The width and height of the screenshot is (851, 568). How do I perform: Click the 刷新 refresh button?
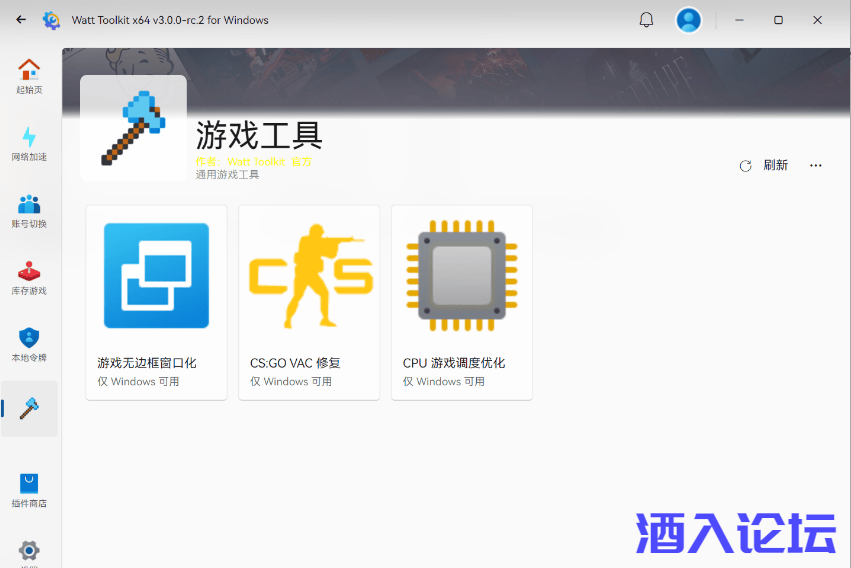pos(764,166)
